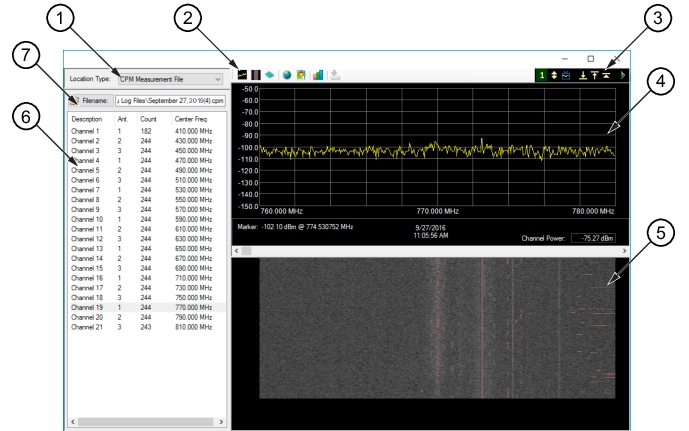The image size is (689, 431).
Task: Select the waterfall display toolbar icon
Action: [255, 74]
